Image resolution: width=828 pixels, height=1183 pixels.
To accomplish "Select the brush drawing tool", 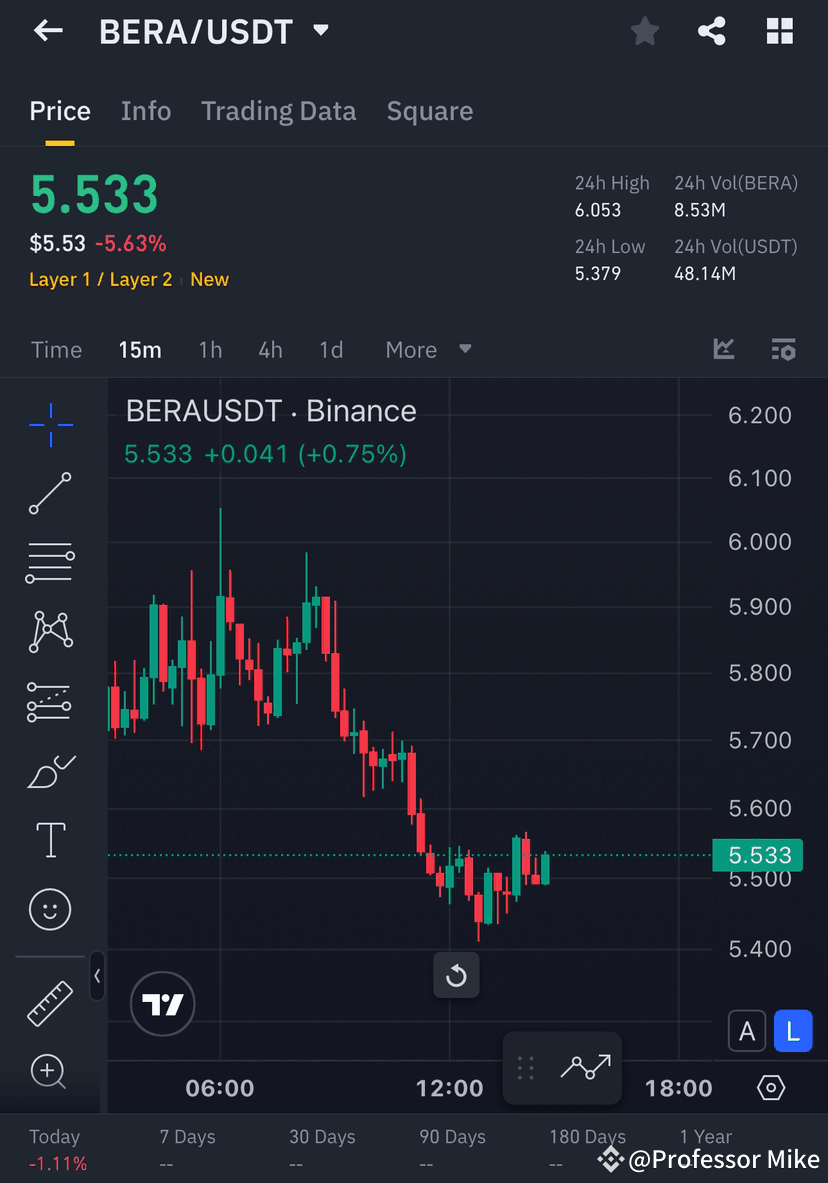I will pyautogui.click(x=50, y=770).
